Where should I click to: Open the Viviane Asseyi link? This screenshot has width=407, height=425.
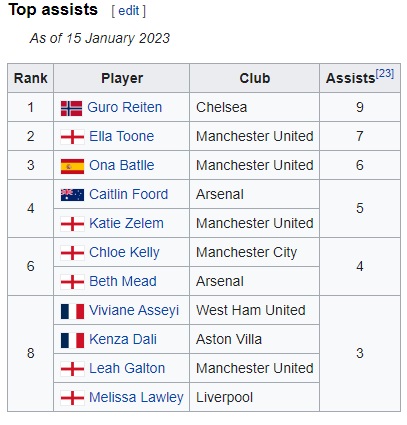coord(134,310)
